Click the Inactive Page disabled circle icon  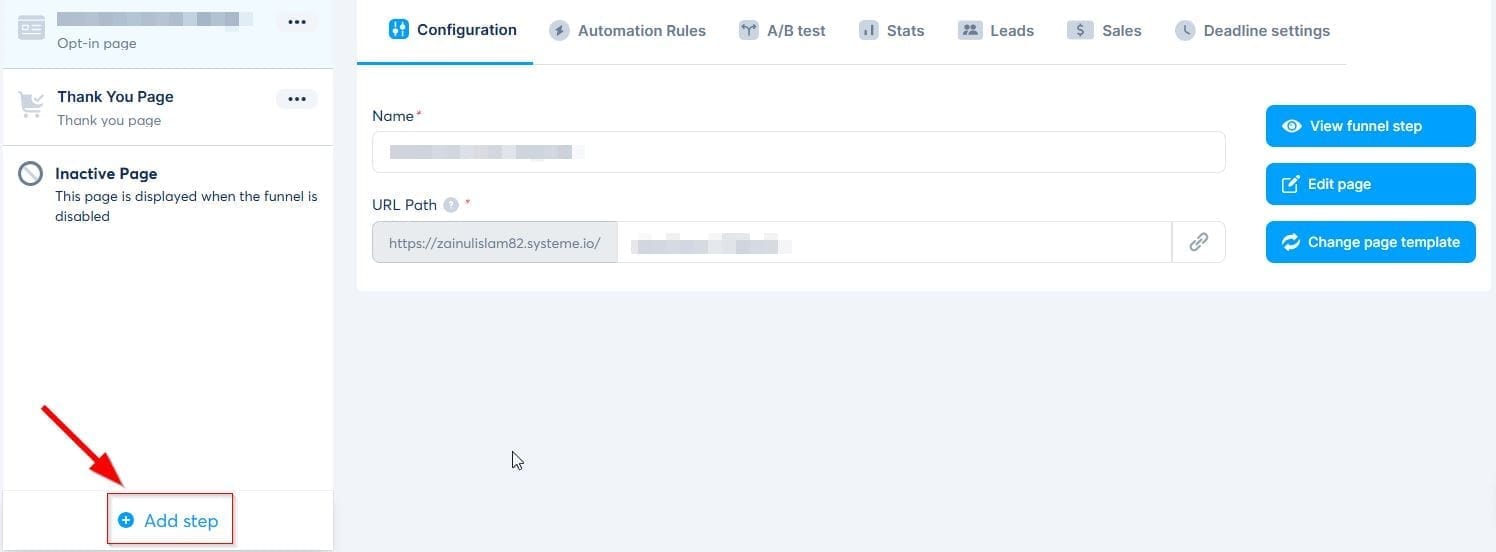pos(31,174)
